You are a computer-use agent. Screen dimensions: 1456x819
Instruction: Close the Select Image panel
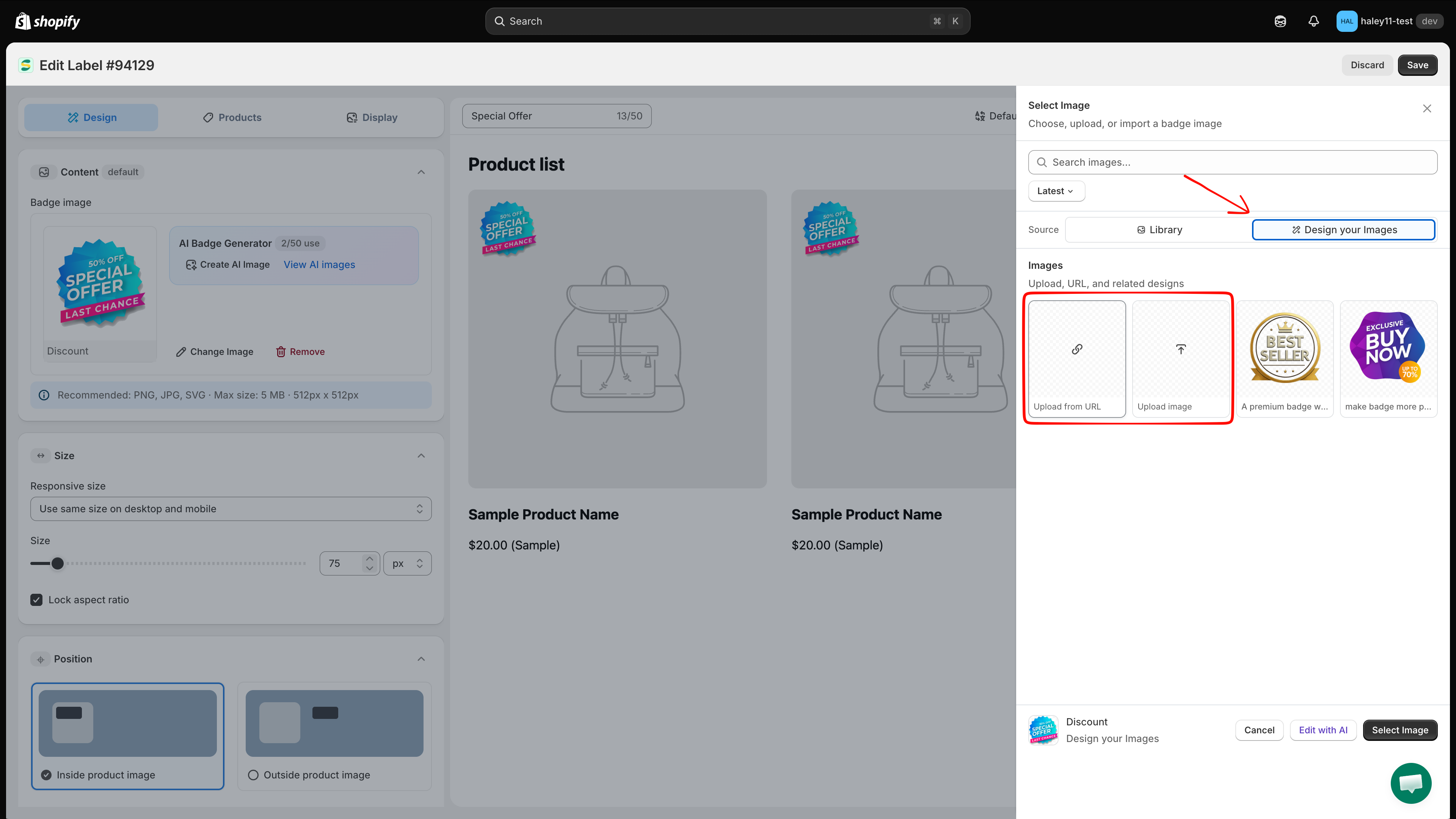[1426, 108]
